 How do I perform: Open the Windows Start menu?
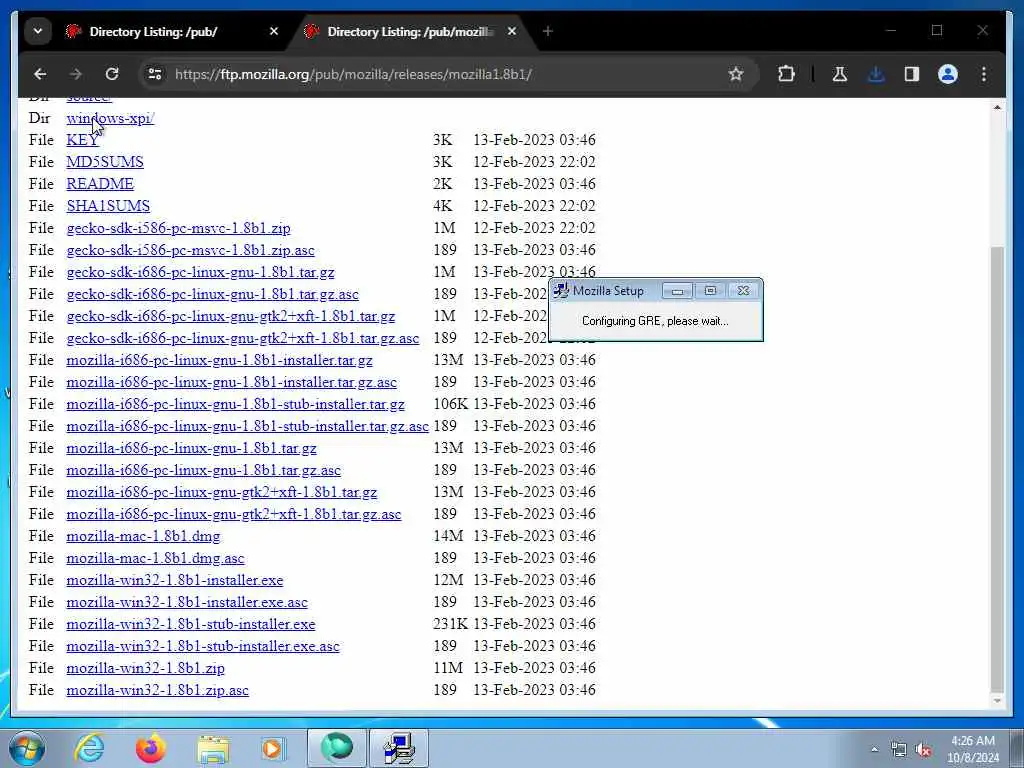click(26, 748)
